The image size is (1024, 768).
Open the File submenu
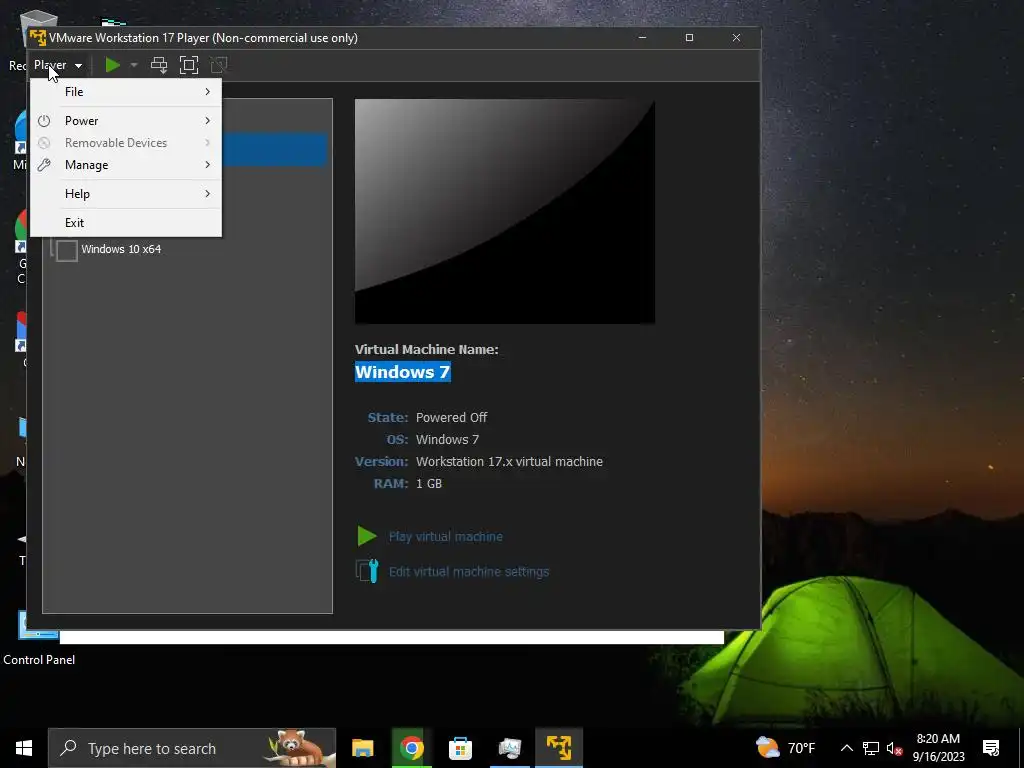tap(126, 92)
